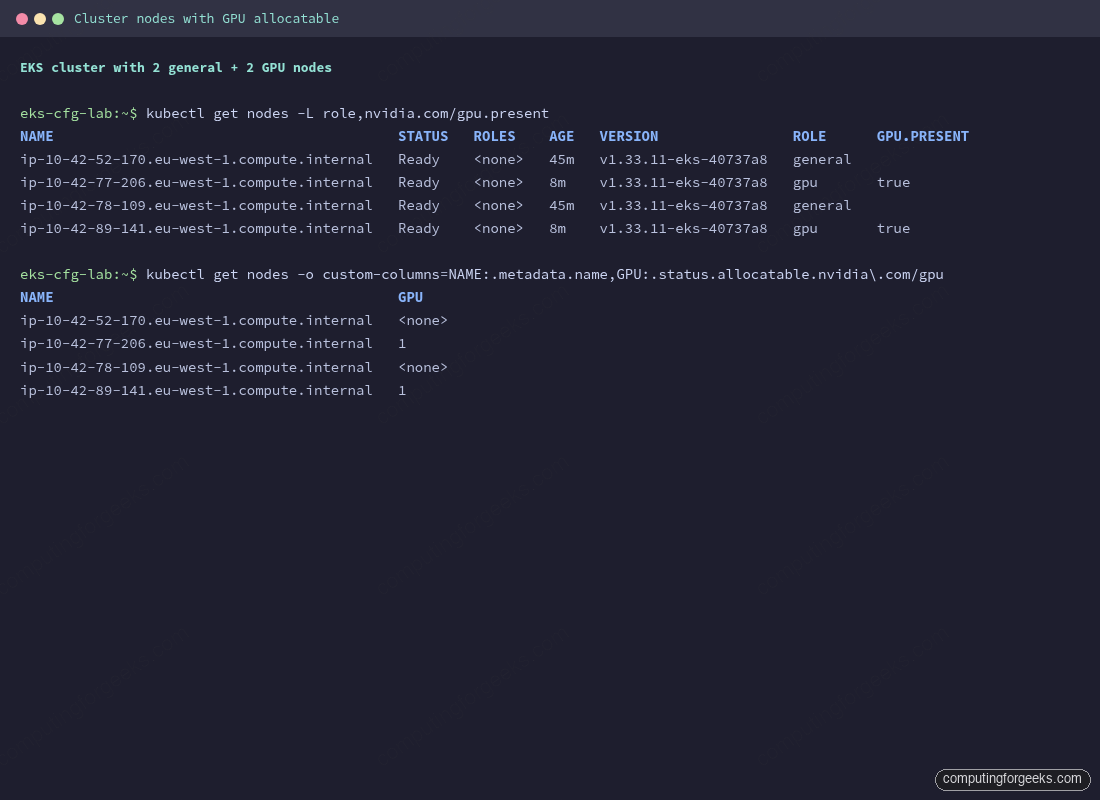
Task: Click Ready status of node ip-10-42-89-141
Action: coord(419,229)
